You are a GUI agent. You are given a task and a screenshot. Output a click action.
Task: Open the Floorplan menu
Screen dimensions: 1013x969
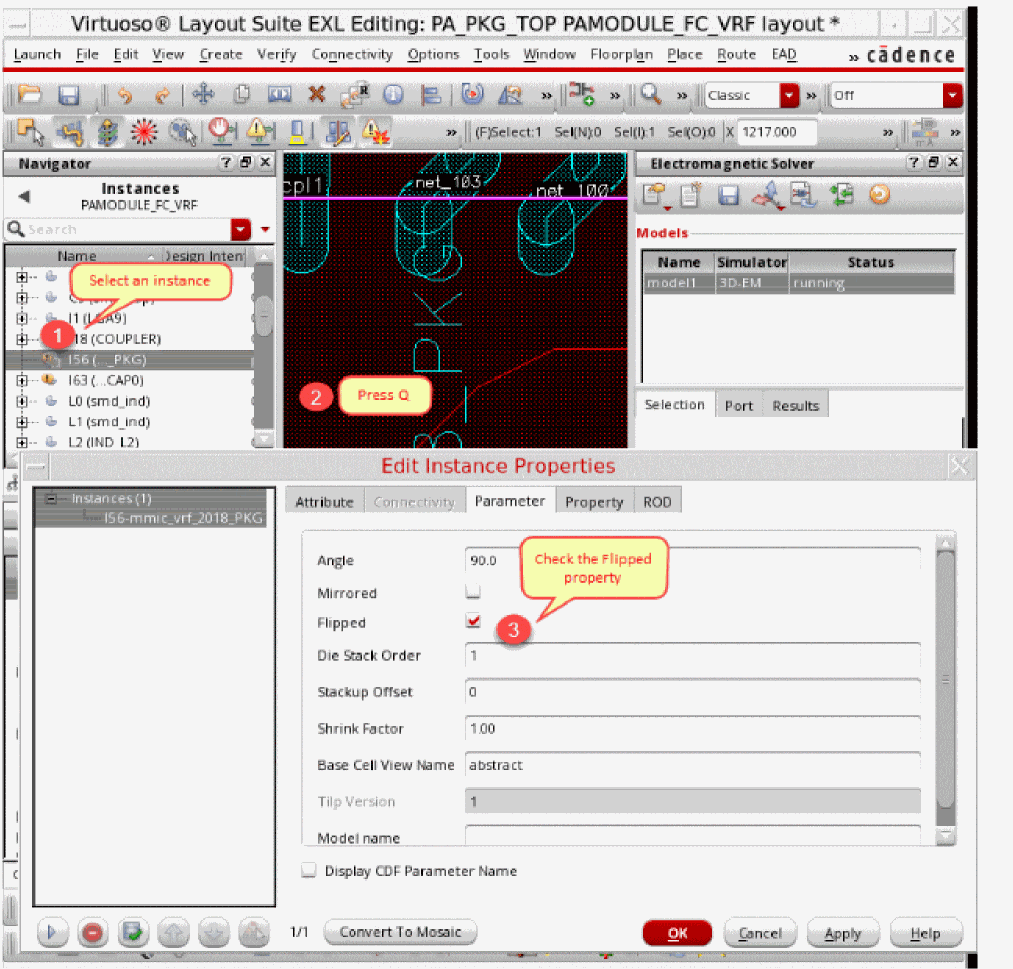tap(621, 54)
